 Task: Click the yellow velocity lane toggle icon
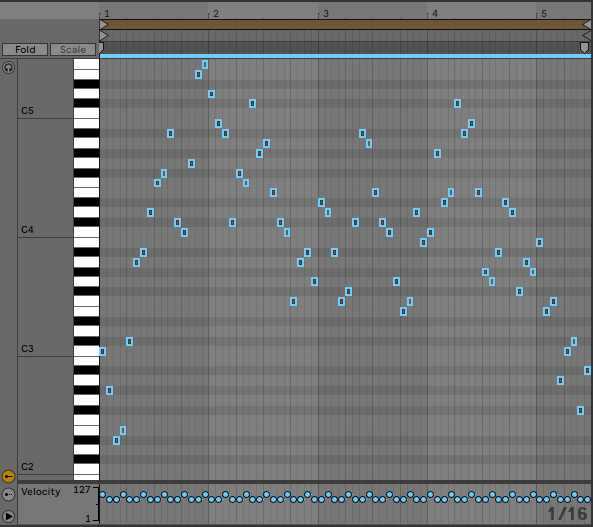(x=8, y=476)
